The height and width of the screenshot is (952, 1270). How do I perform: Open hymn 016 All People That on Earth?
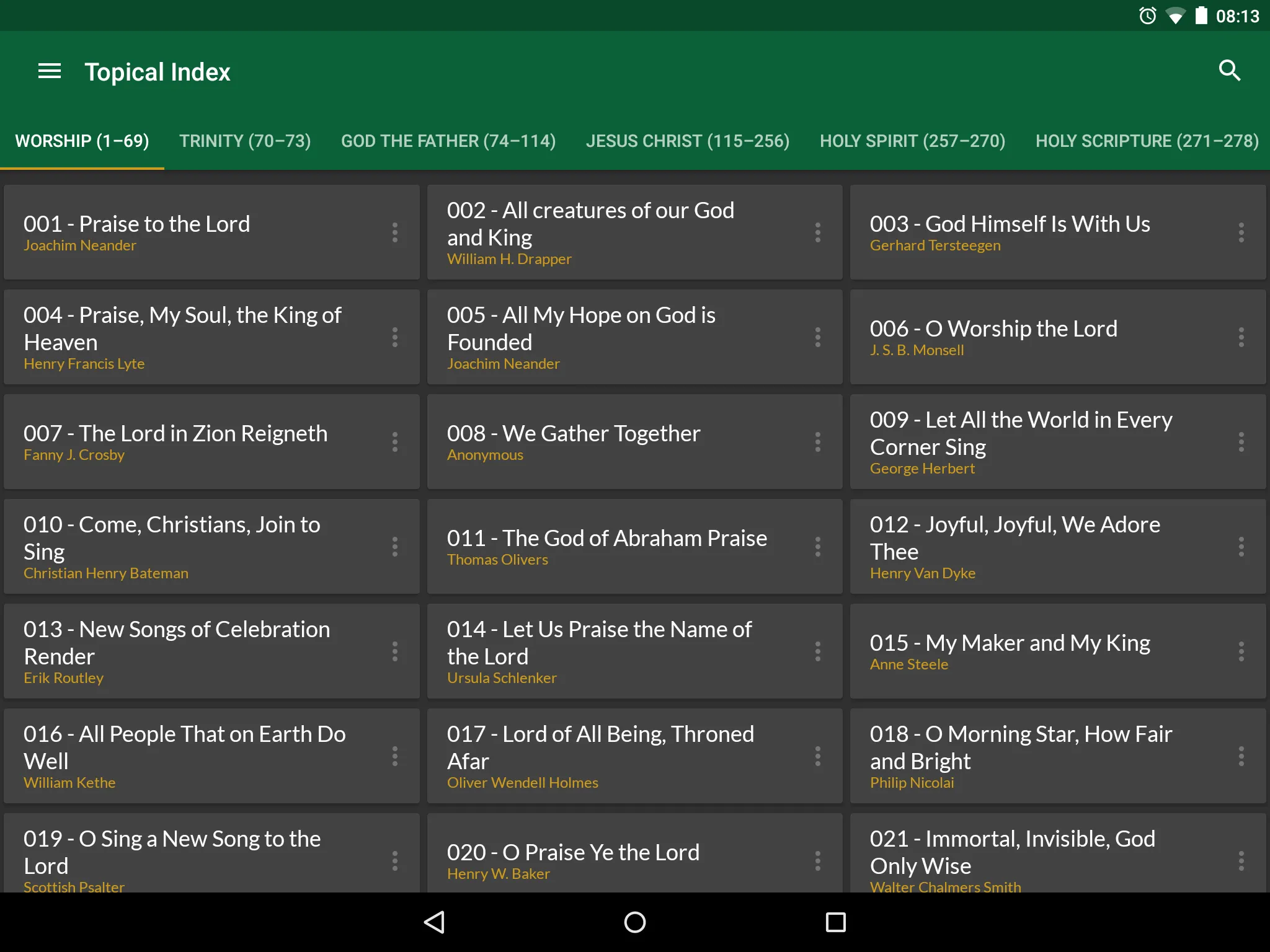(212, 756)
